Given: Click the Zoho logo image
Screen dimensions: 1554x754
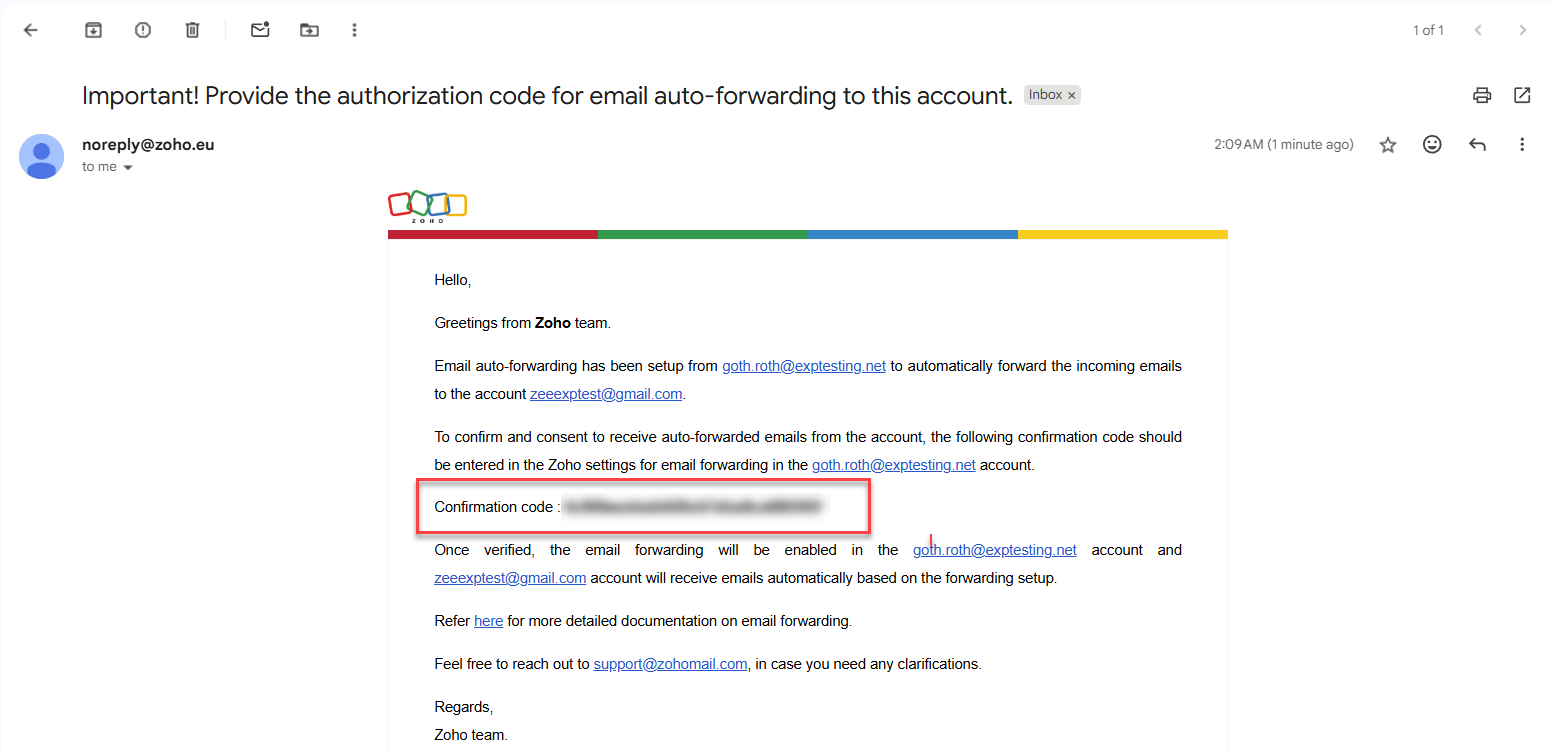Looking at the screenshot, I should coord(427,205).
